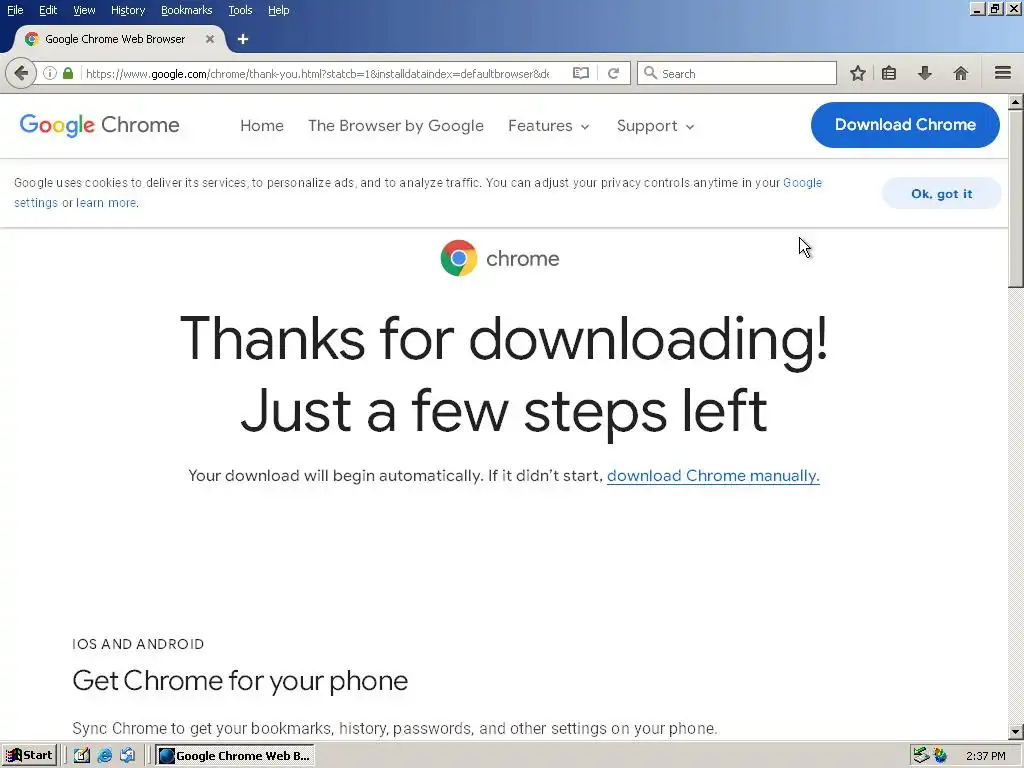Dismiss cookie notice with Ok, got it
Viewport: 1024px width, 768px height.
tap(941, 193)
